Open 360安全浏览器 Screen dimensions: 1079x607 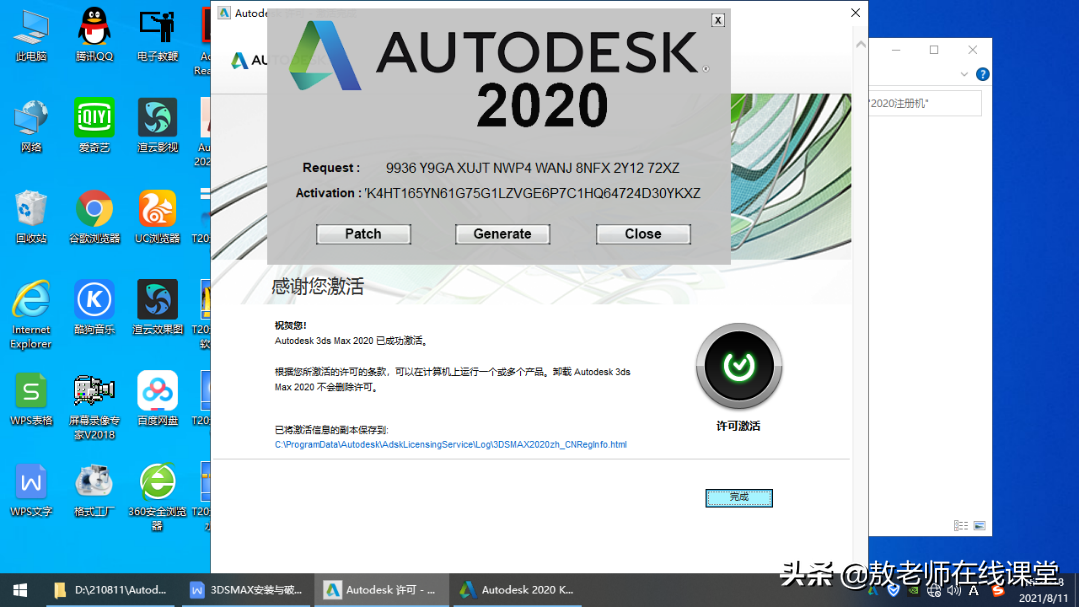click(157, 483)
